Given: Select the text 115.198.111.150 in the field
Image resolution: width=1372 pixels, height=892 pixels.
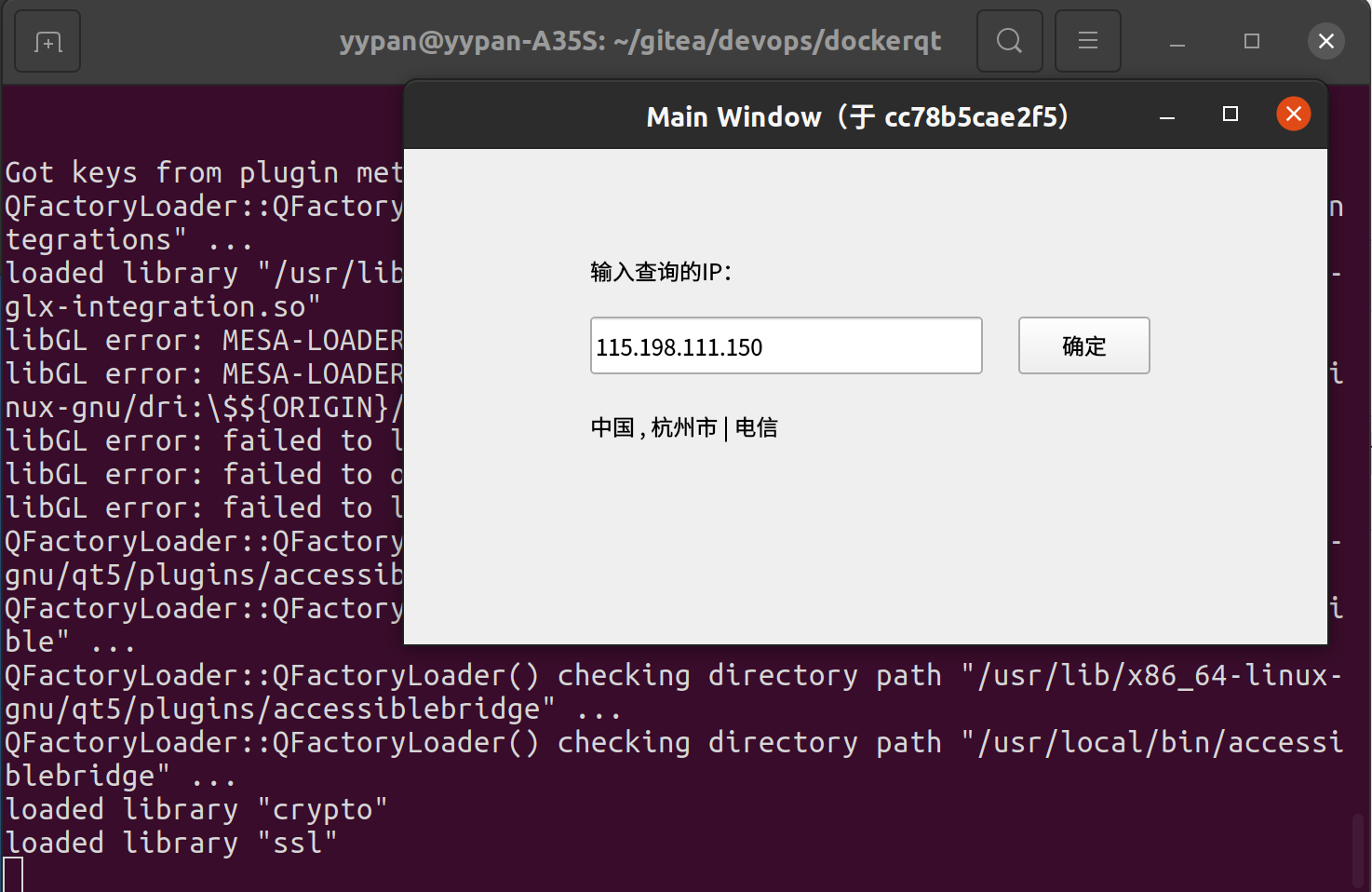Looking at the screenshot, I should pyautogui.click(x=679, y=345).
